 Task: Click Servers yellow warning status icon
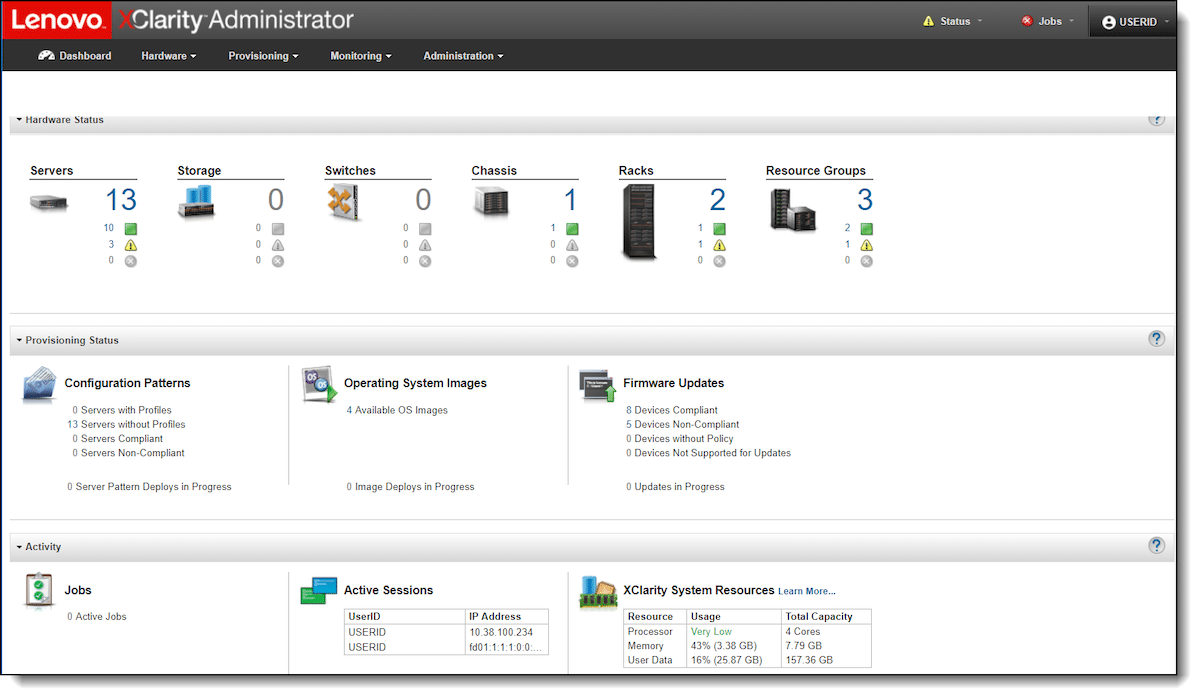(x=130, y=245)
